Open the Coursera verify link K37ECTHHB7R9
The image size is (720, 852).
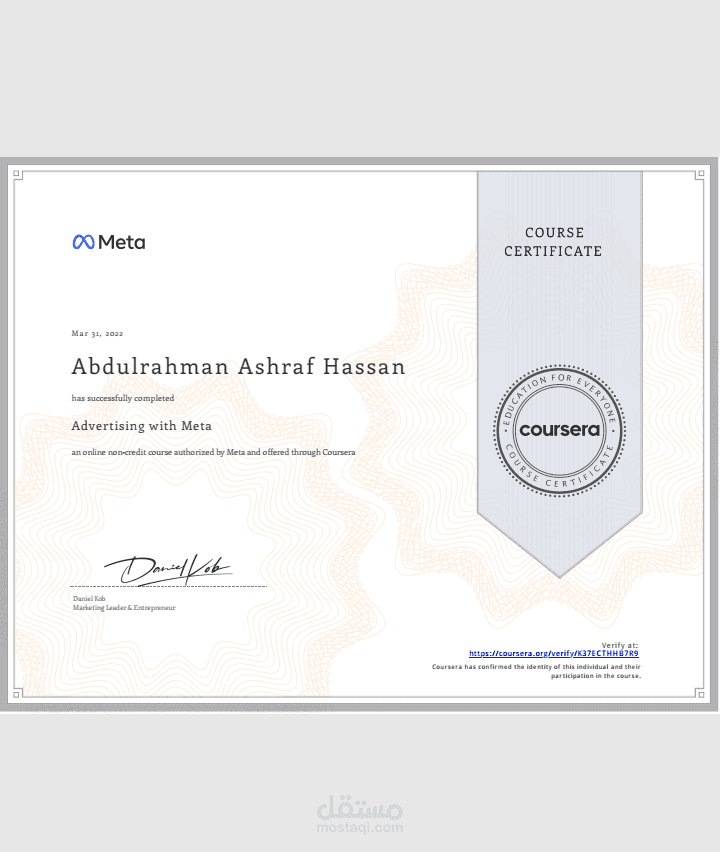554,654
